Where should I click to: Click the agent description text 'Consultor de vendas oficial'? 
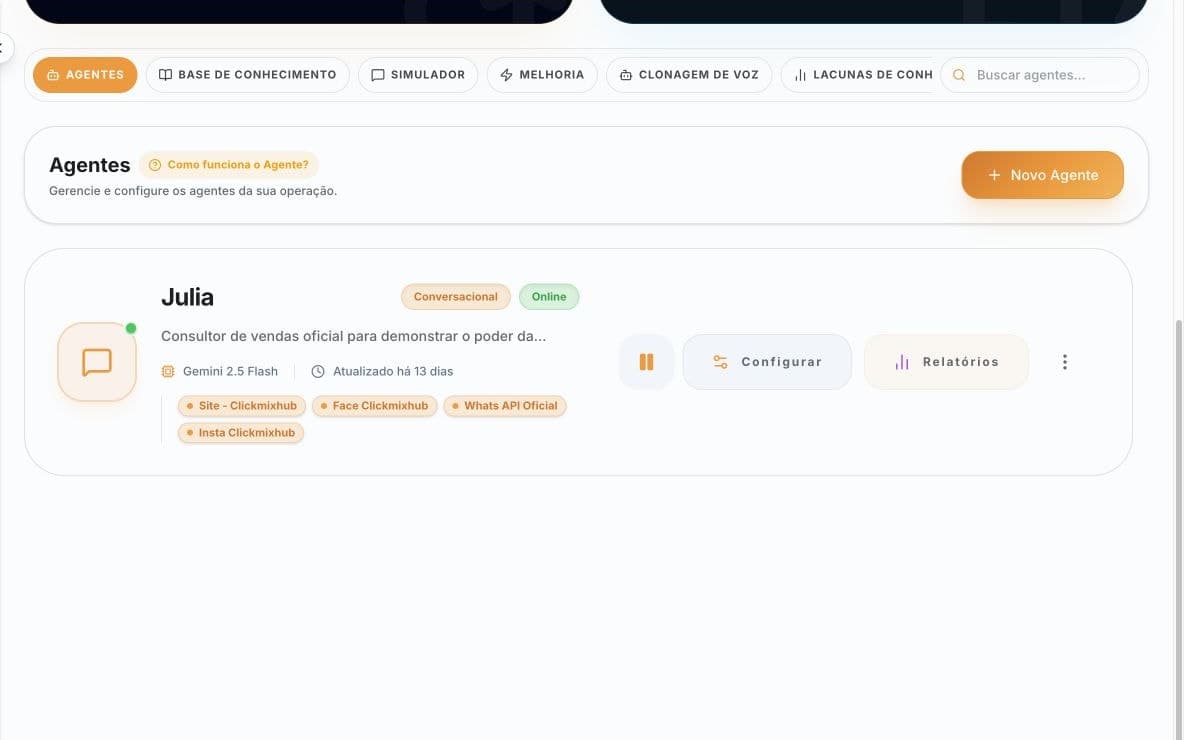pos(353,336)
